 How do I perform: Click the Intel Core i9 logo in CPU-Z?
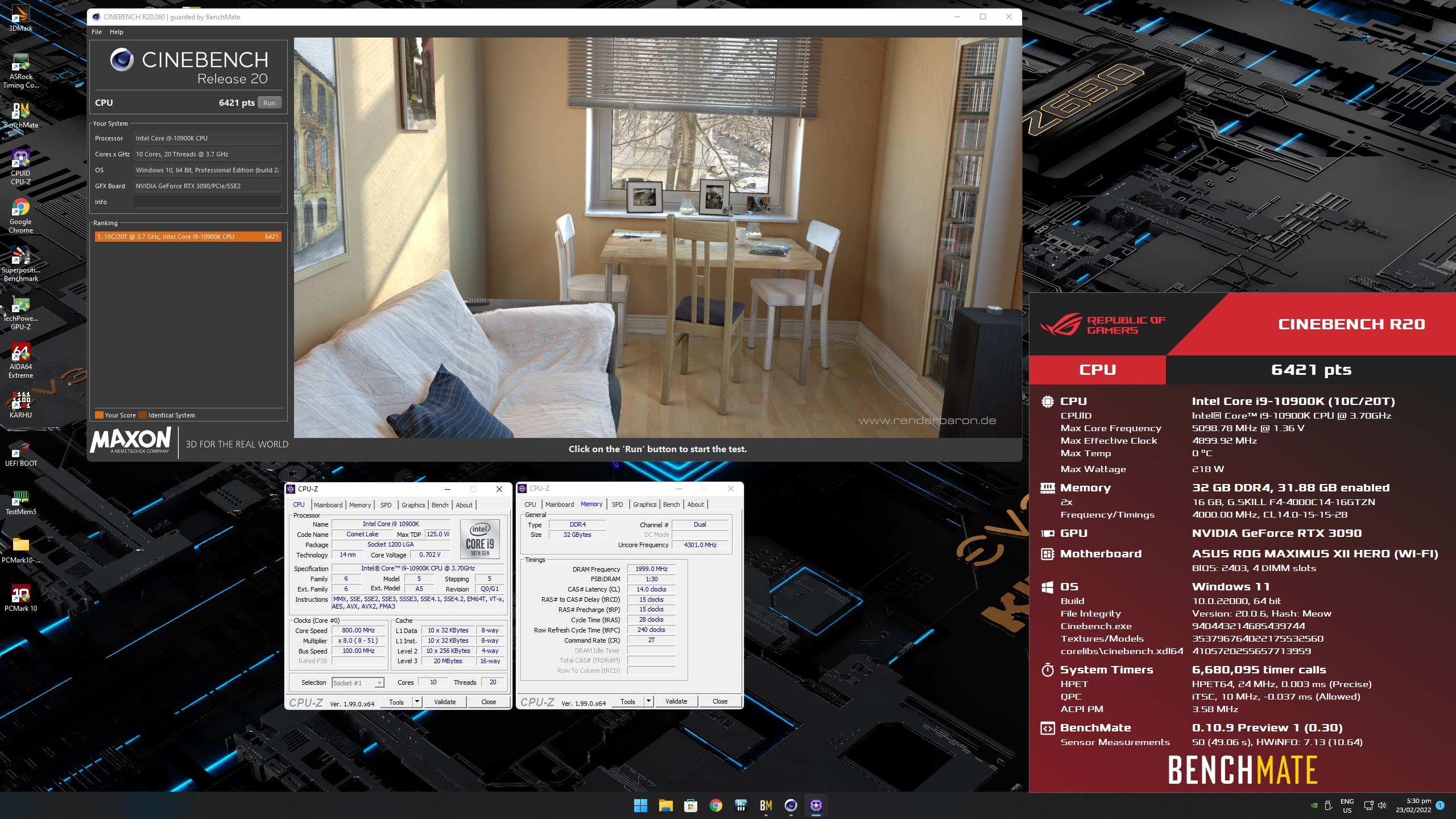pyautogui.click(x=479, y=539)
